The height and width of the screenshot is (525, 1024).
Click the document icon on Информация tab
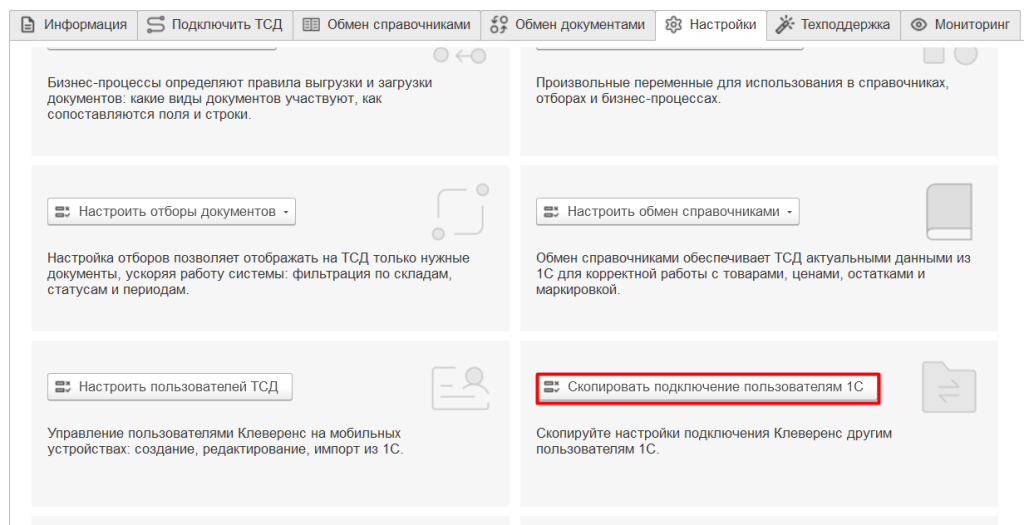pos(28,25)
